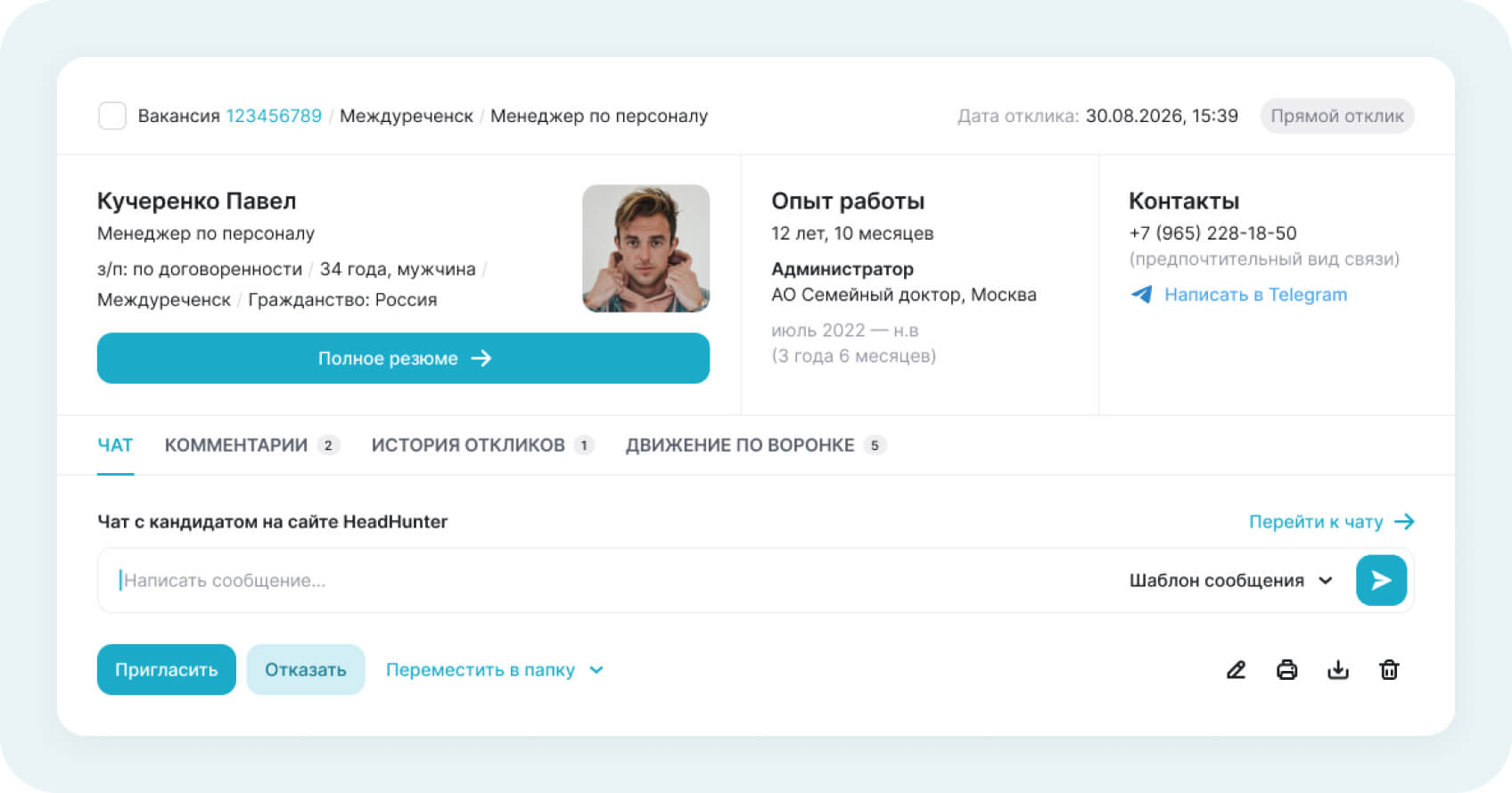Open vacancy link 123456789
This screenshot has width=1512, height=793.
[274, 116]
